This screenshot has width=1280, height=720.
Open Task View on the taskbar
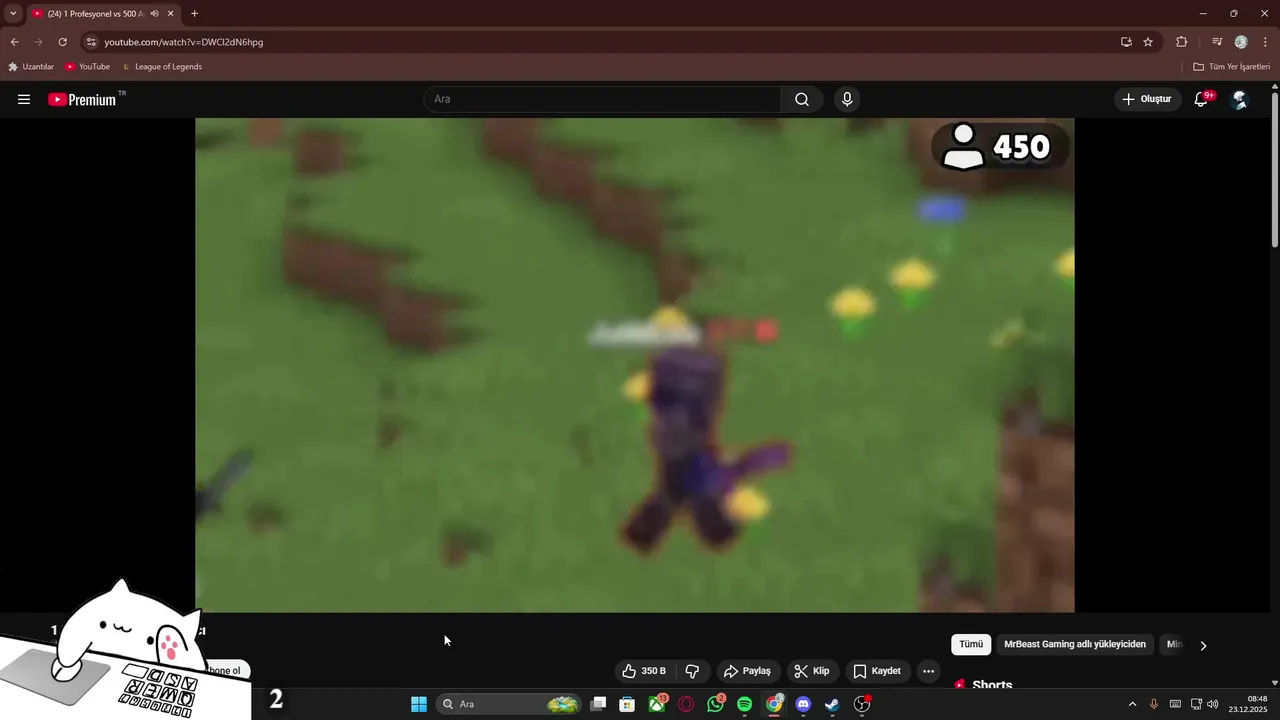[x=598, y=704]
